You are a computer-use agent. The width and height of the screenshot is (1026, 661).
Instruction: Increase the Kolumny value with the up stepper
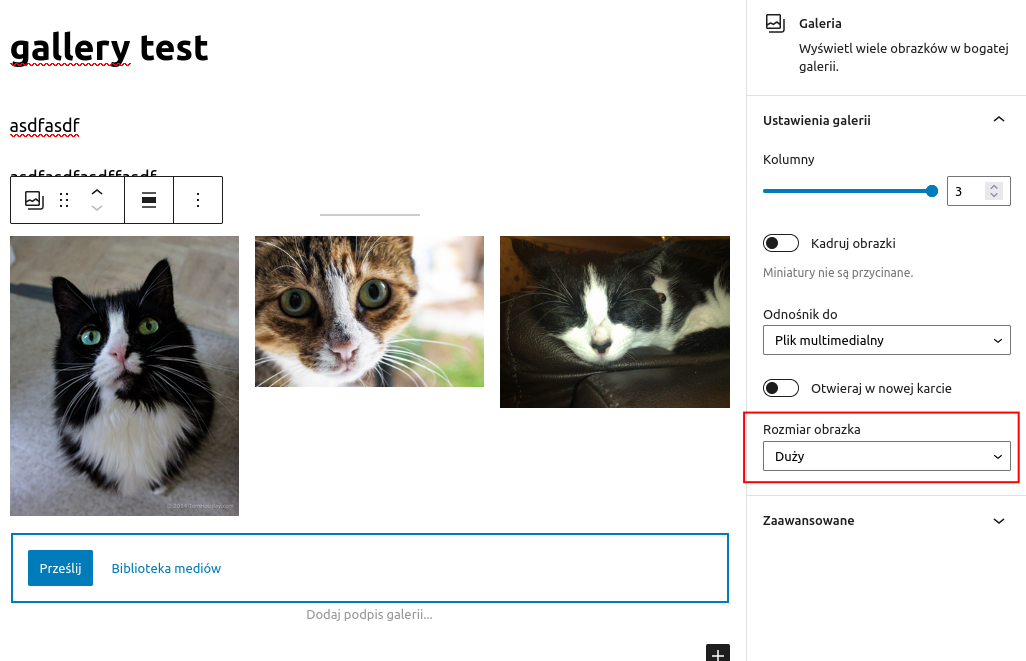click(x=994, y=187)
